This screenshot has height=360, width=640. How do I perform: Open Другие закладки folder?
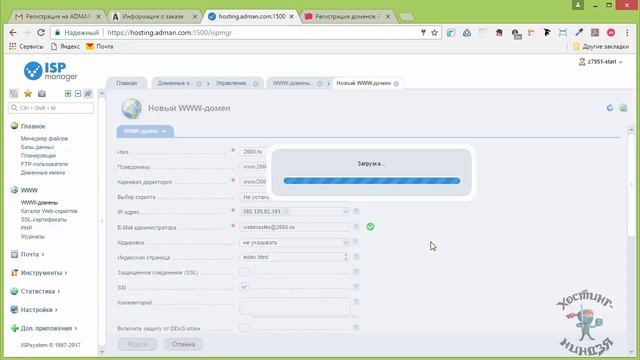(601, 47)
